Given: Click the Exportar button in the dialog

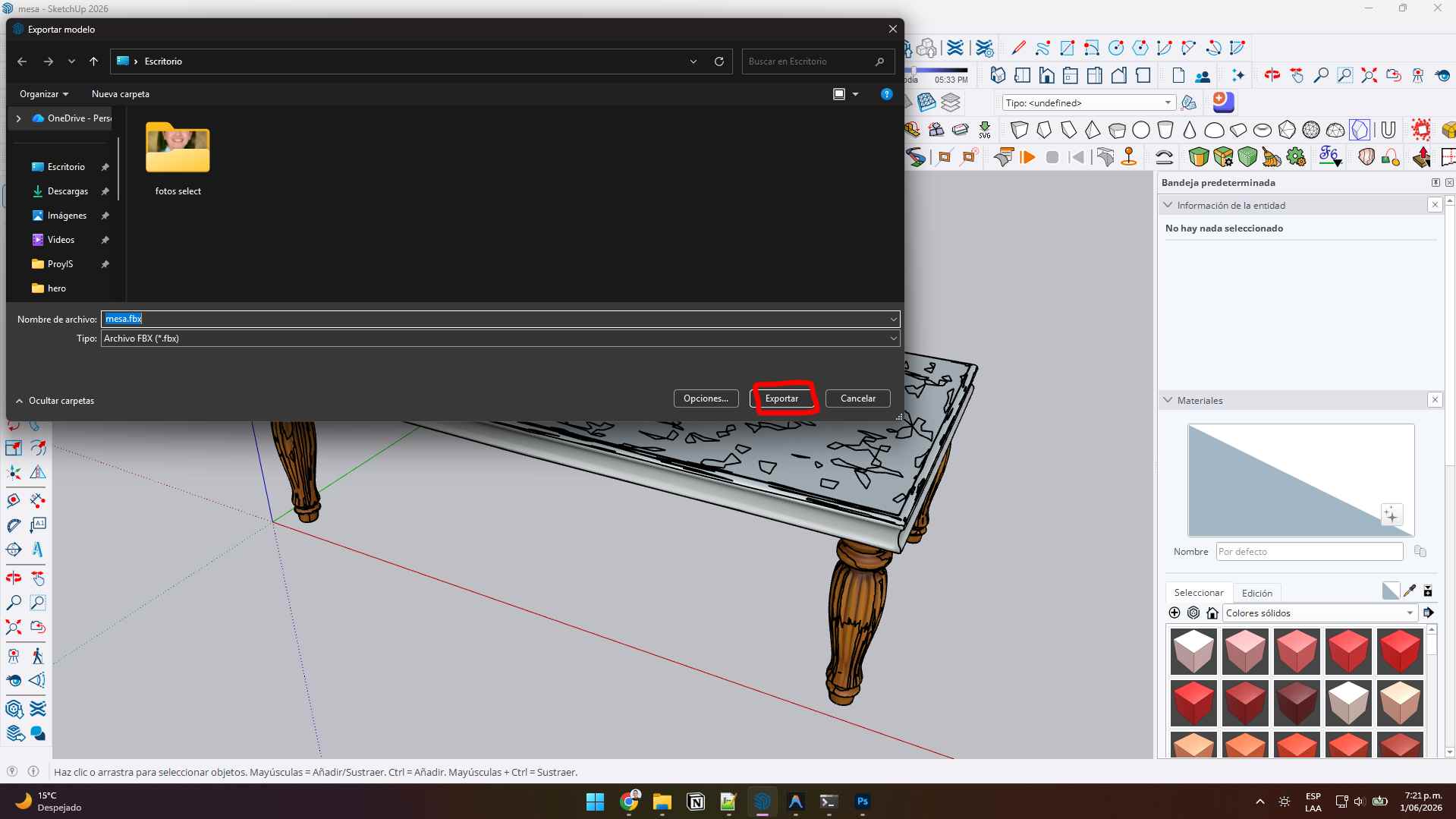Looking at the screenshot, I should [x=781, y=398].
